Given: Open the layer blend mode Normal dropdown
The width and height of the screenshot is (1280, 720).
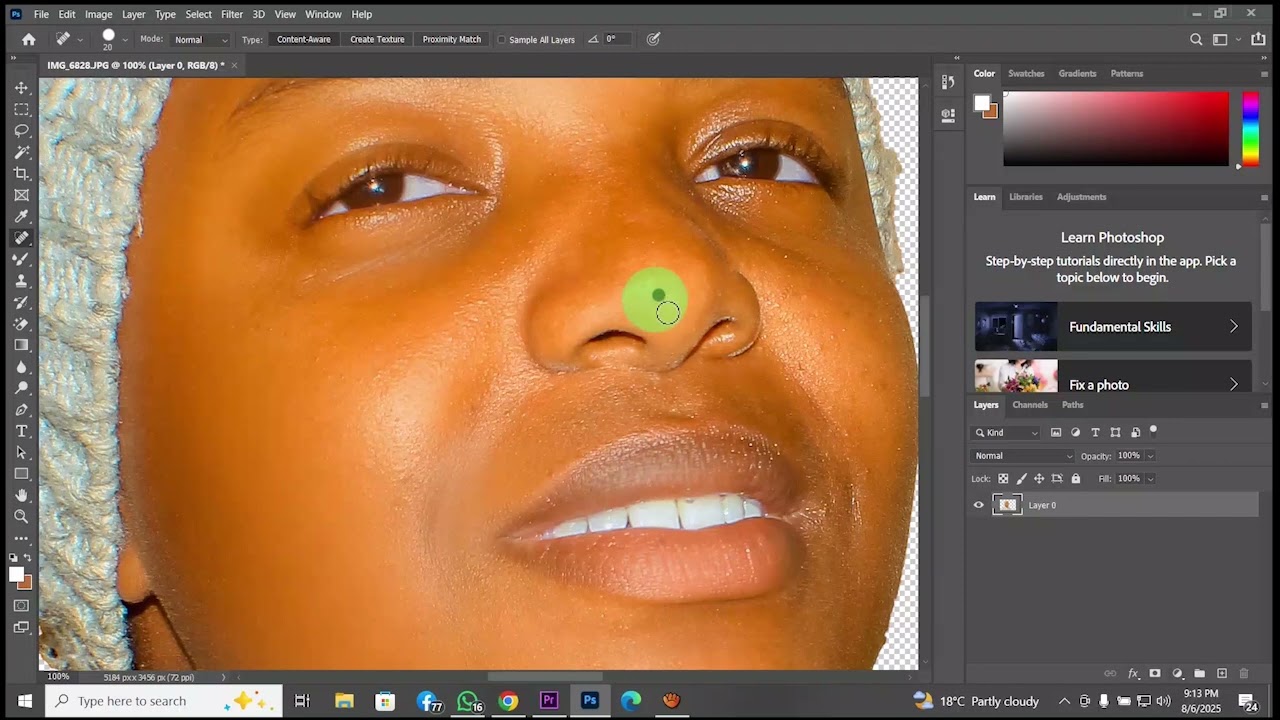Looking at the screenshot, I should coord(1023,456).
